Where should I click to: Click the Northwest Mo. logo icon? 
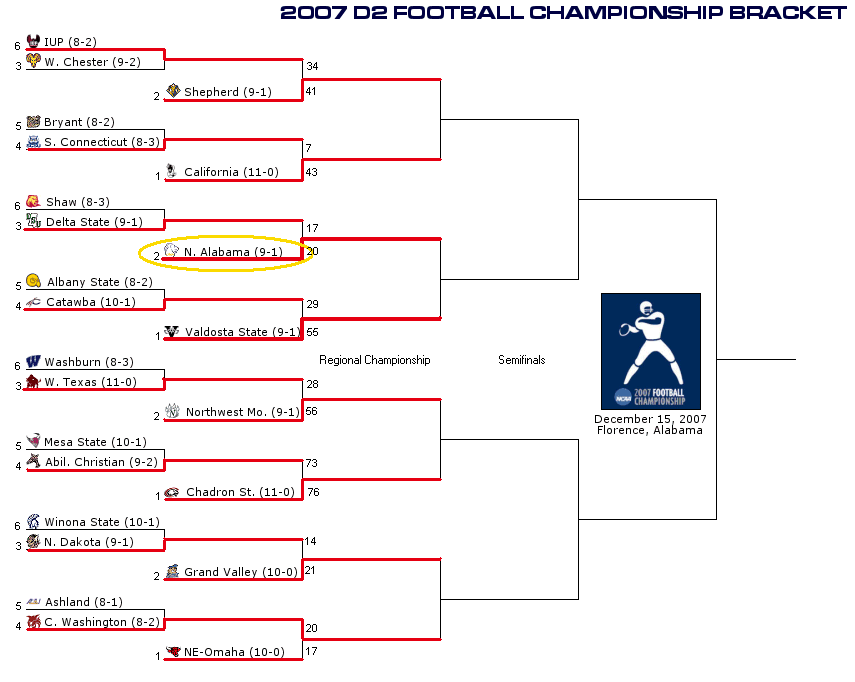[x=172, y=411]
